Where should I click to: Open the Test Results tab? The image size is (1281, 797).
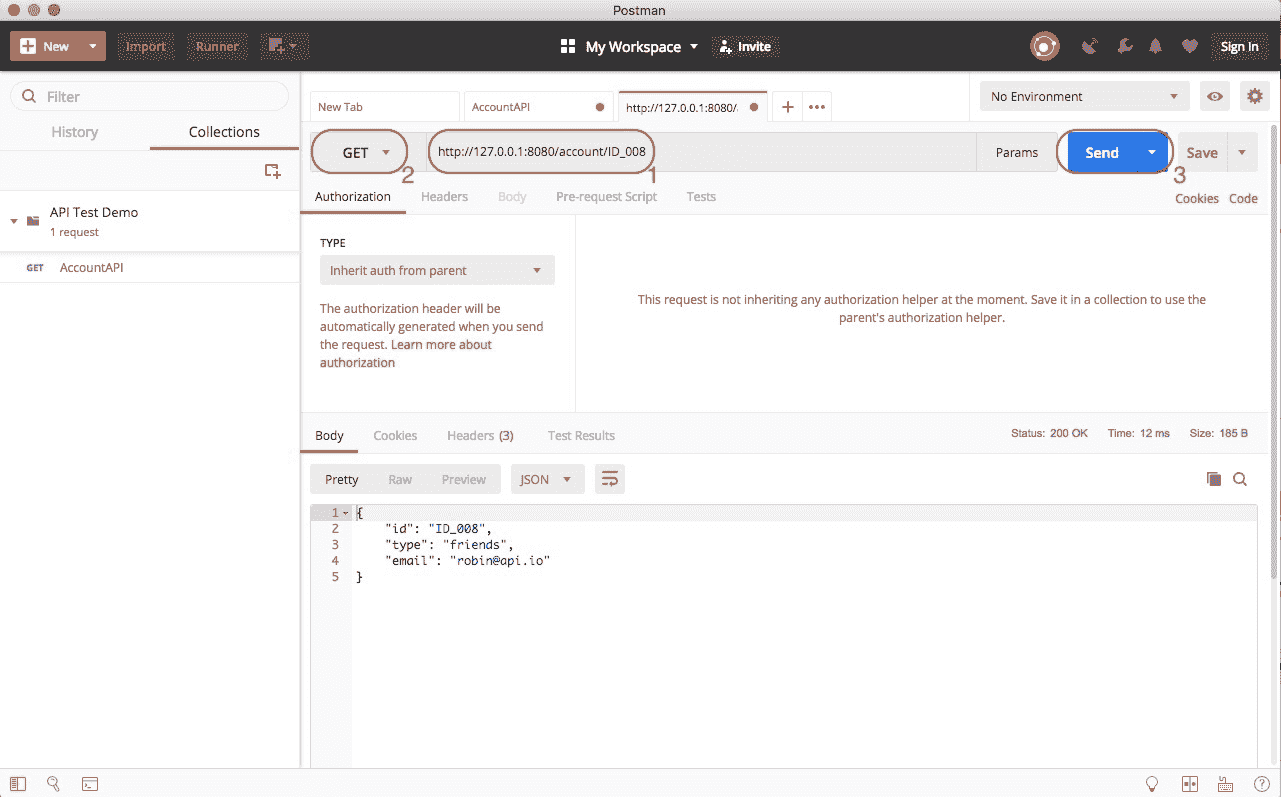[x=581, y=435]
